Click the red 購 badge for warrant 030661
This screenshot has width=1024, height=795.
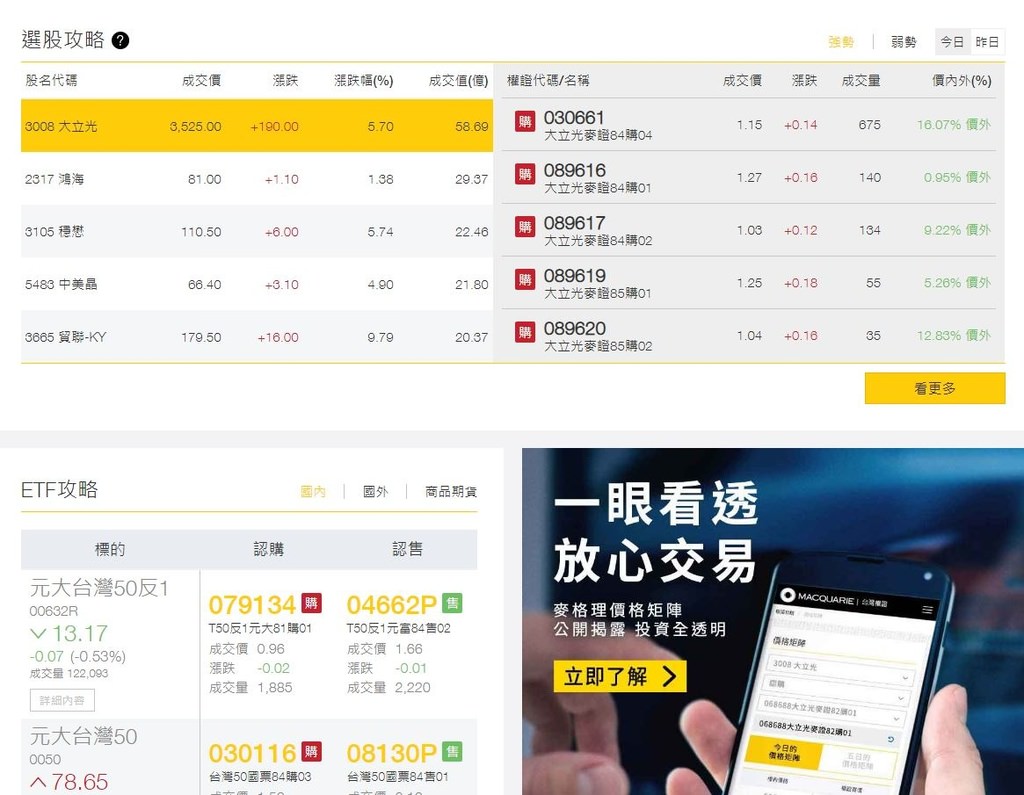click(525, 122)
